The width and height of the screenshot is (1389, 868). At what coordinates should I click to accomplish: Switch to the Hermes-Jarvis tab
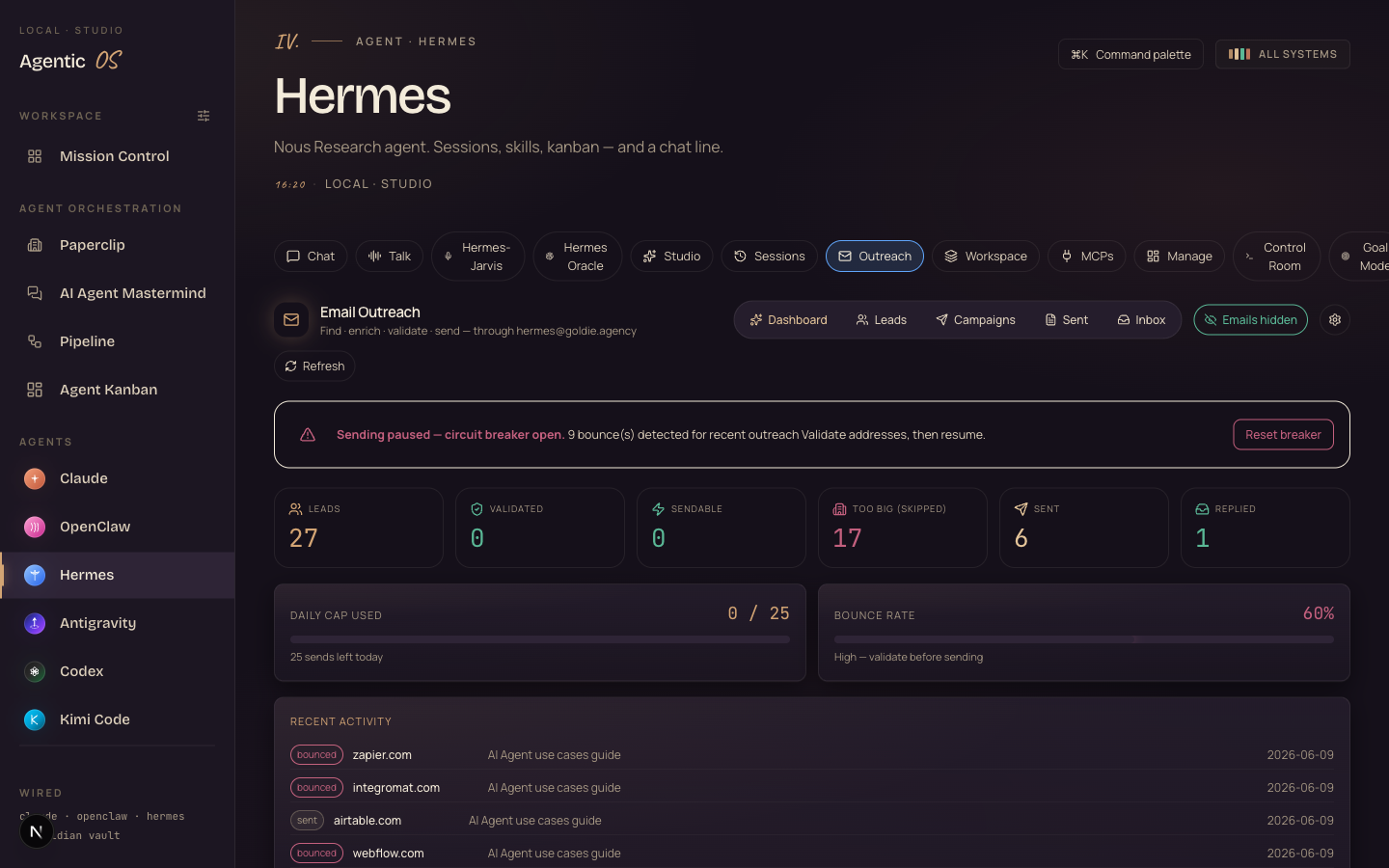pos(477,257)
